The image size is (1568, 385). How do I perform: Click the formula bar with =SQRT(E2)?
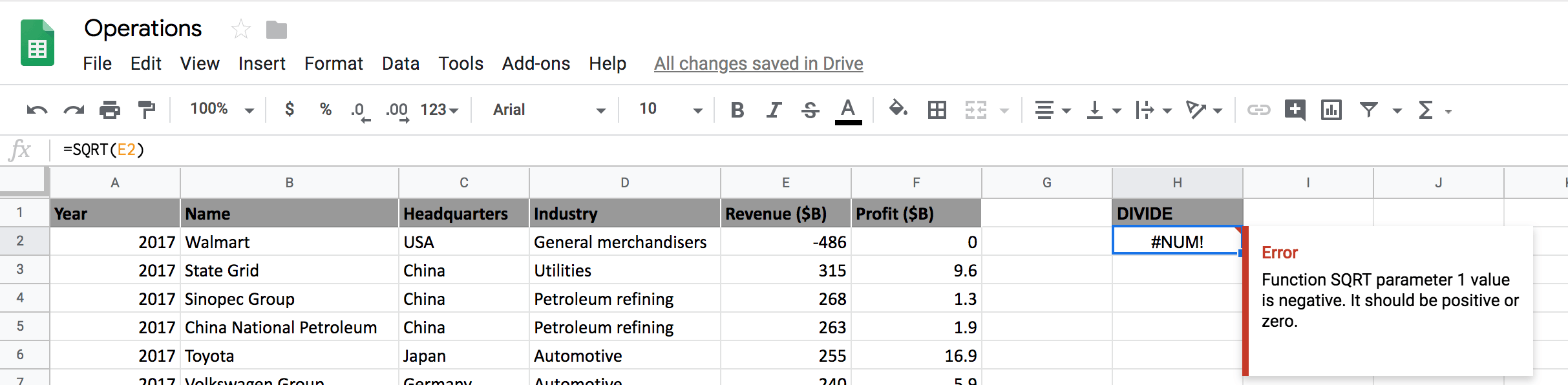[x=808, y=150]
